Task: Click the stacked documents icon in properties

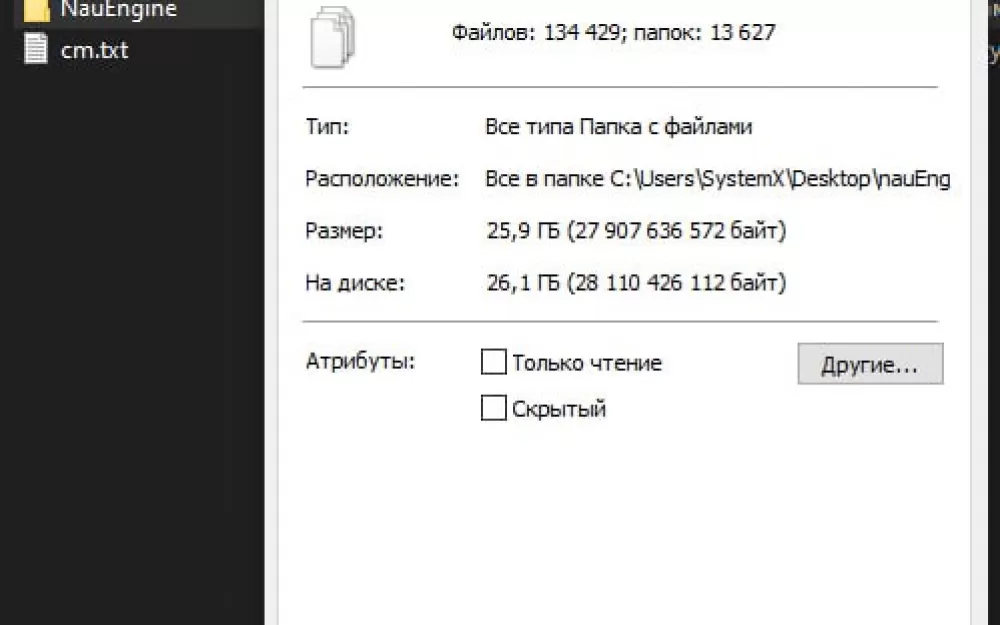Action: click(332, 37)
